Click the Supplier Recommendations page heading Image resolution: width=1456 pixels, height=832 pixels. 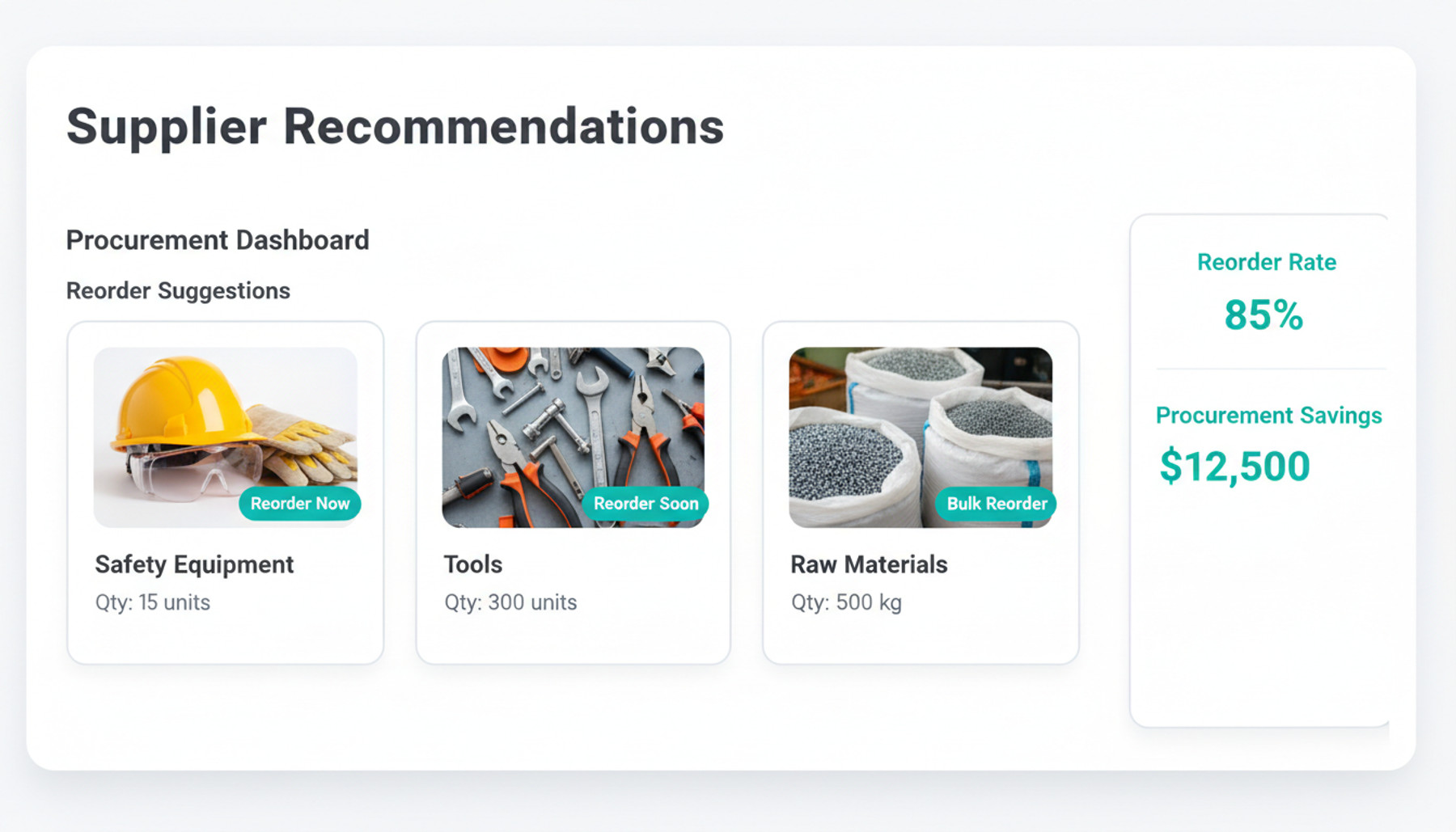(395, 127)
